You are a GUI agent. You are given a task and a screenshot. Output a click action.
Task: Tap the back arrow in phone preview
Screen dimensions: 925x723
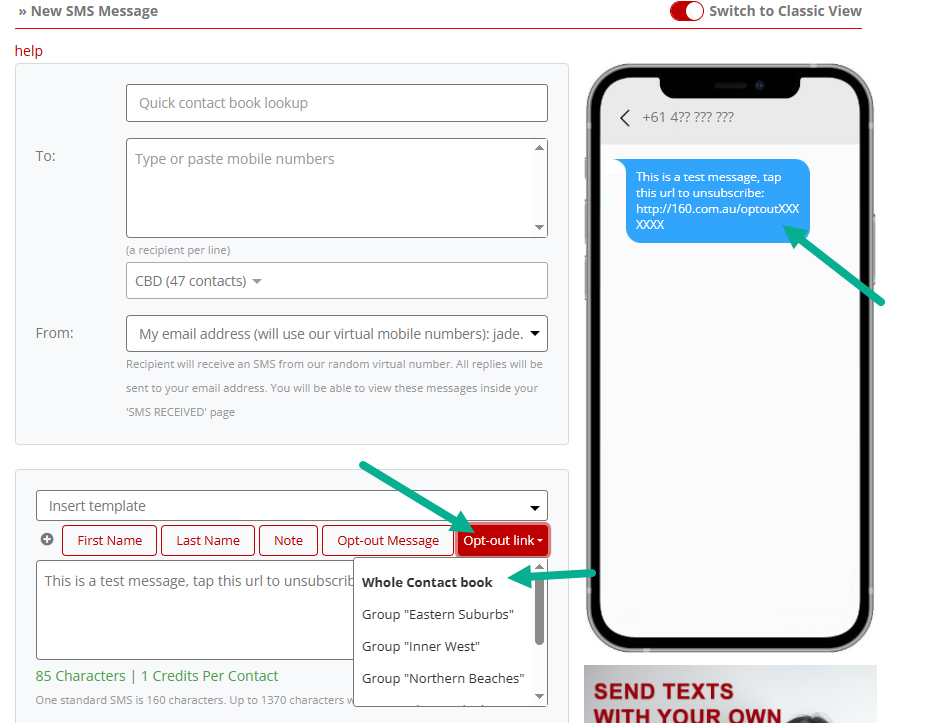(x=625, y=118)
